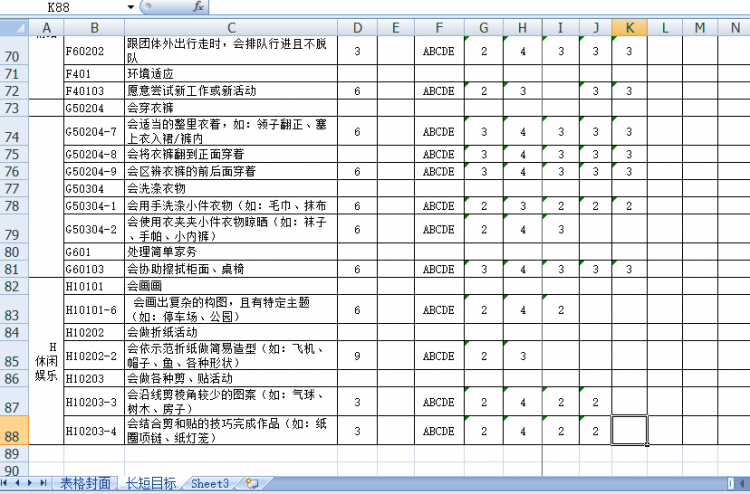Viewport: 750px width, 494px height.
Task: Select column C header
Action: point(230,26)
